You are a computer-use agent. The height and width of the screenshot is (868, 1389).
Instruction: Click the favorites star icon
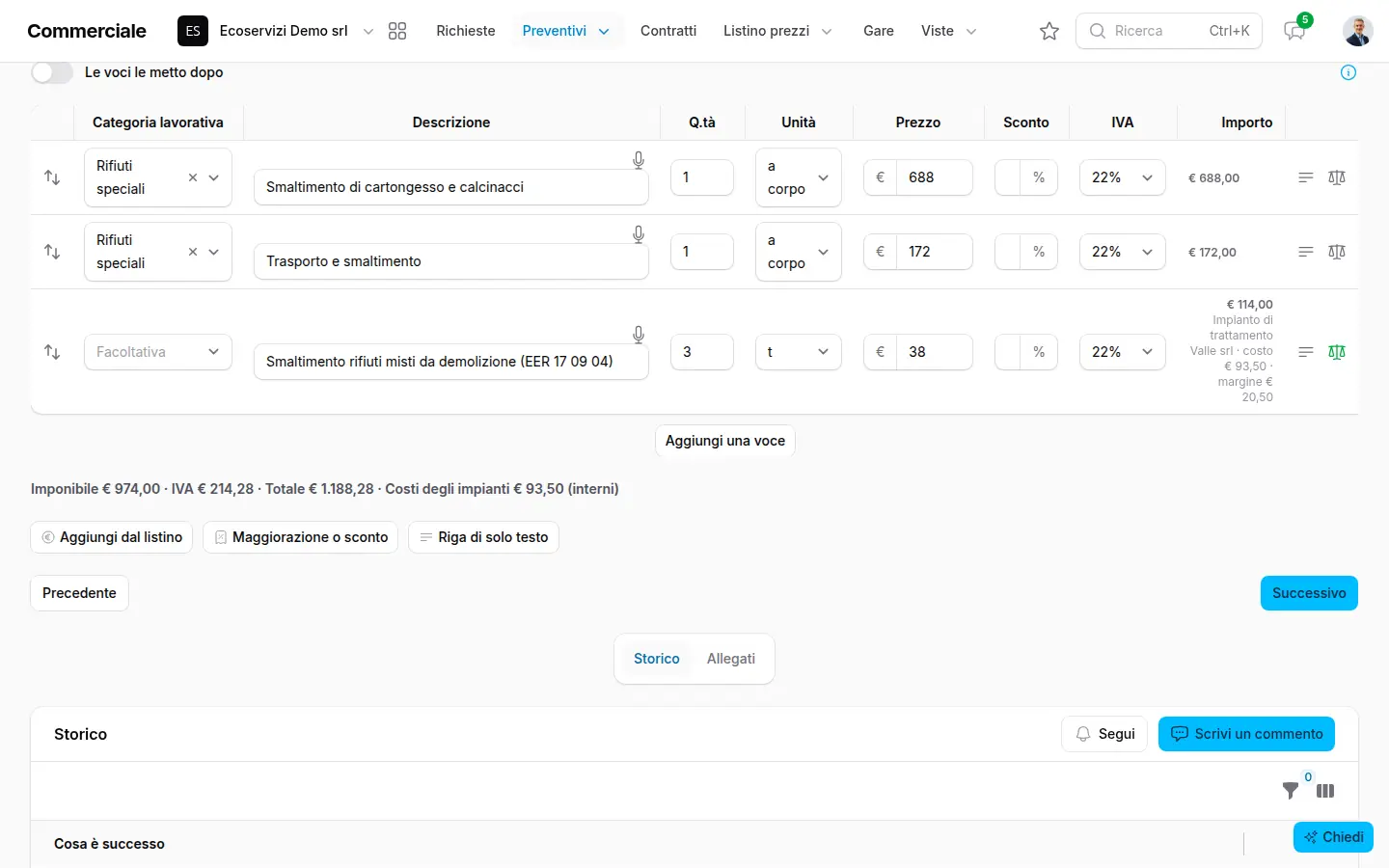point(1049,31)
